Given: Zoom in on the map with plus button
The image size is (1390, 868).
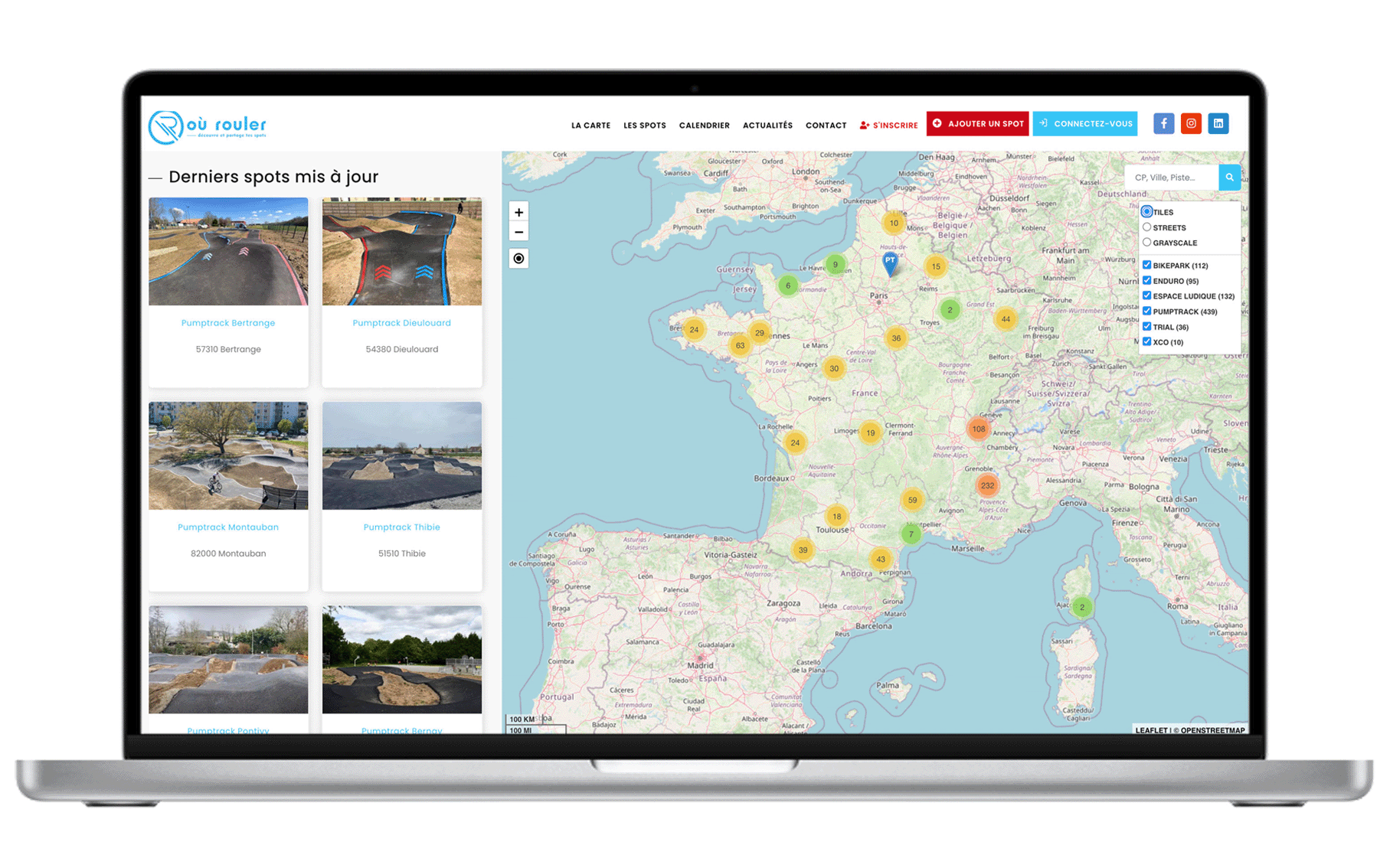Looking at the screenshot, I should (519, 211).
